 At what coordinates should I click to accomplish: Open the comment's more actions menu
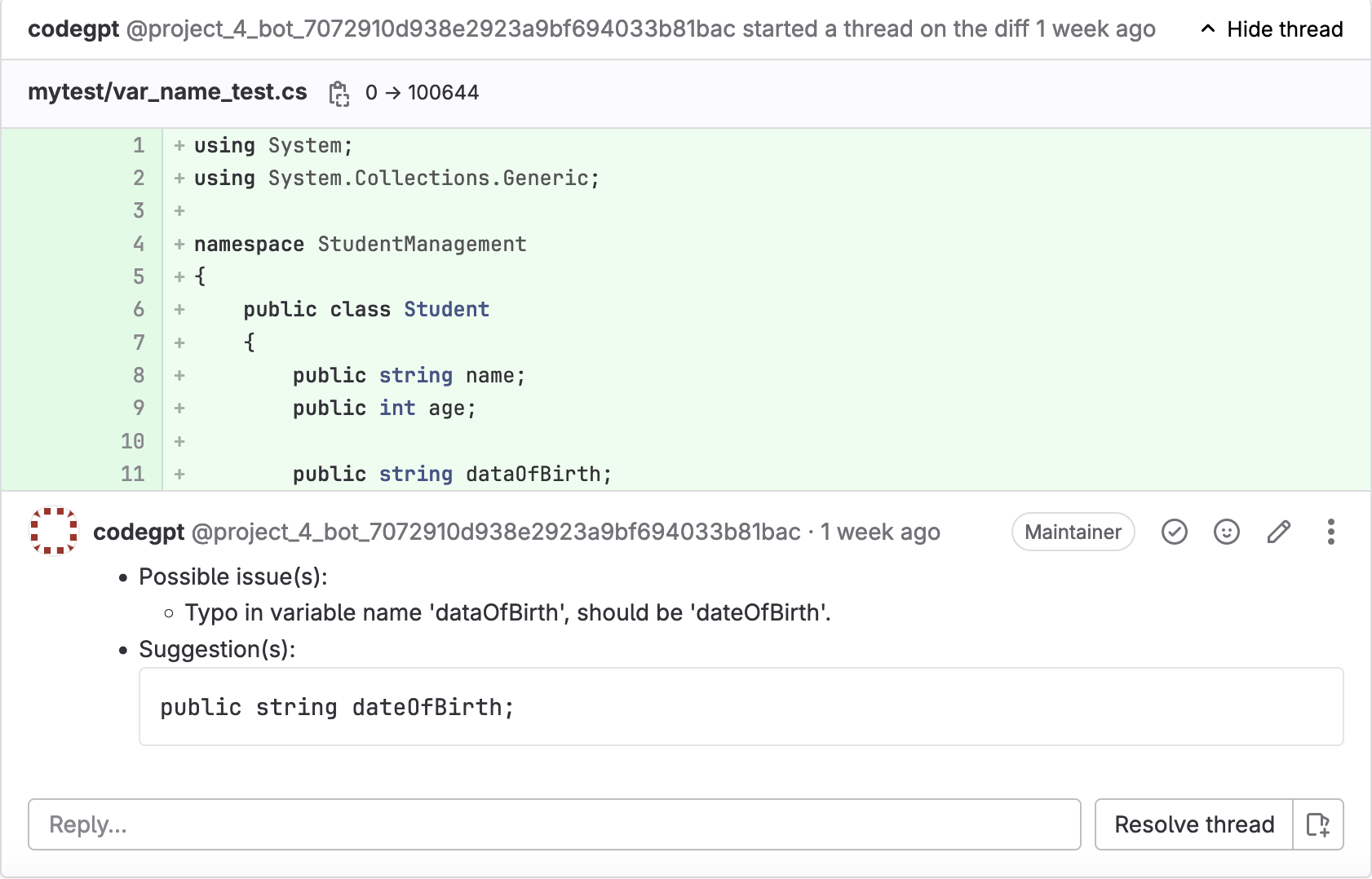(1330, 532)
